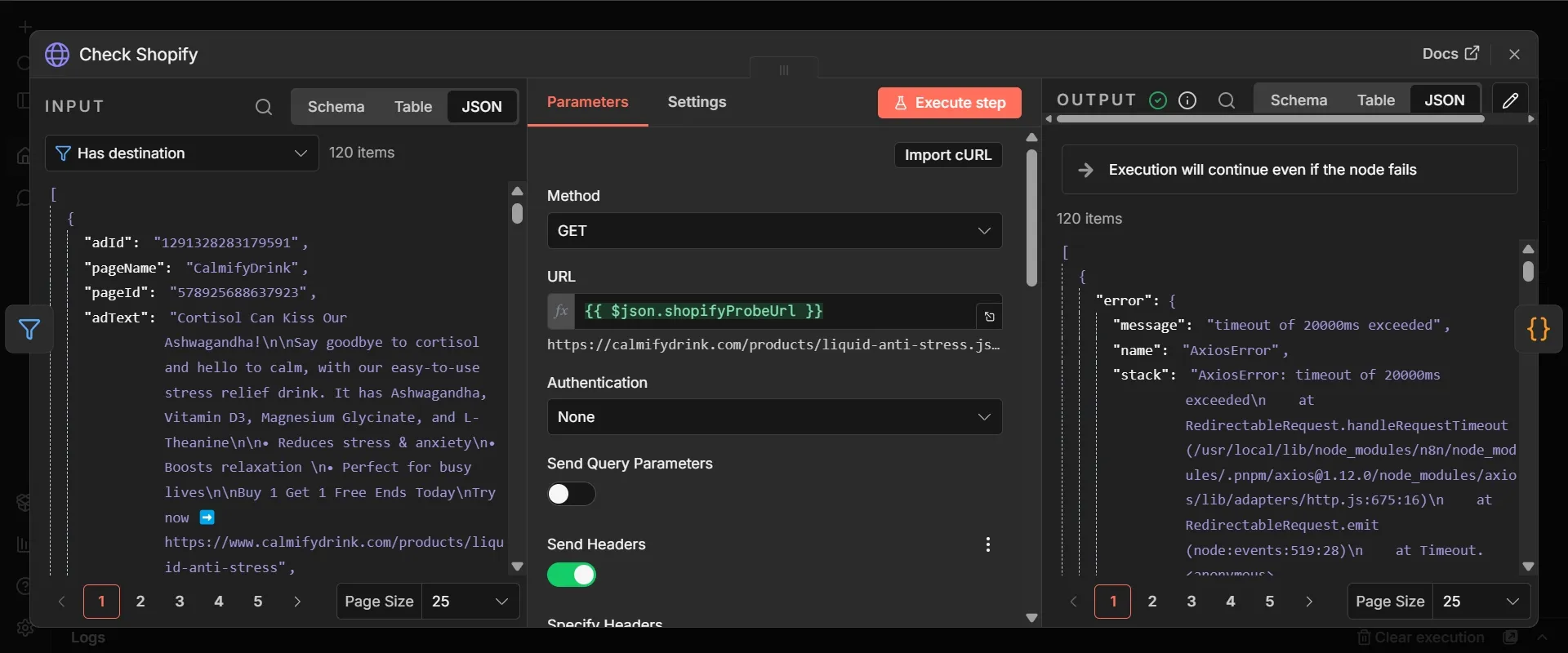Go to output page 3
1568x653 pixels.
(x=1192, y=602)
